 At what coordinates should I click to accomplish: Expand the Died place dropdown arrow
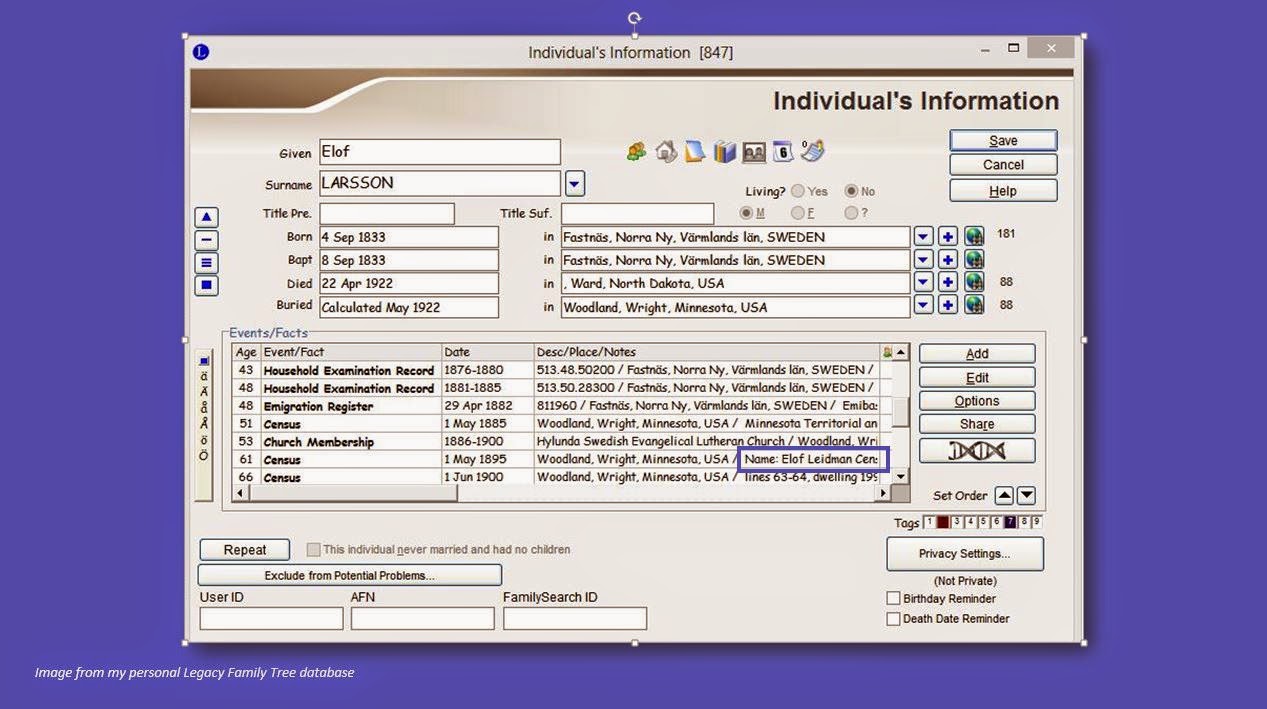(923, 283)
